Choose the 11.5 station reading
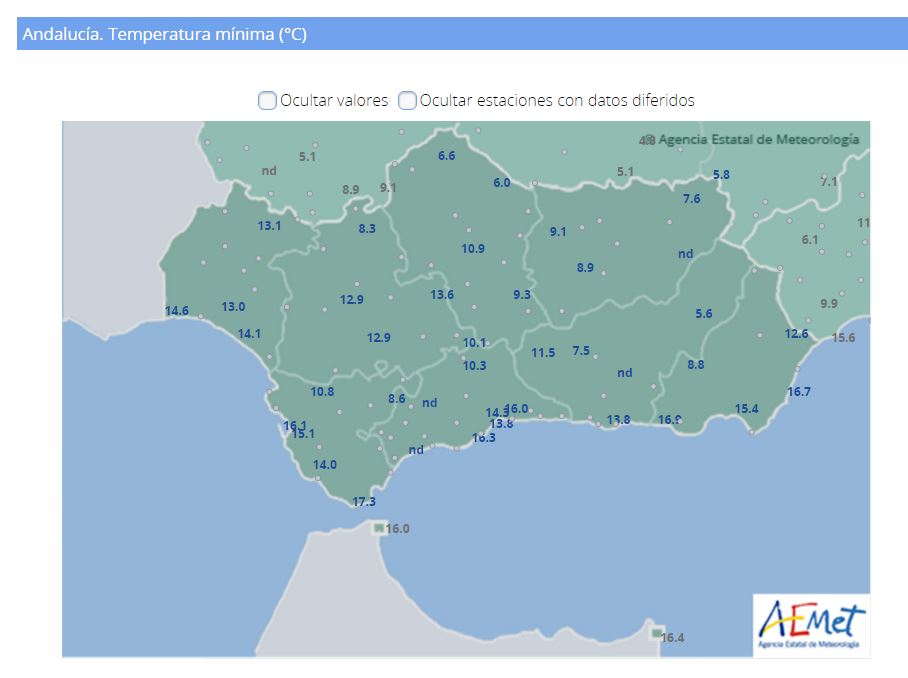This screenshot has height=678, width=908. [x=543, y=352]
